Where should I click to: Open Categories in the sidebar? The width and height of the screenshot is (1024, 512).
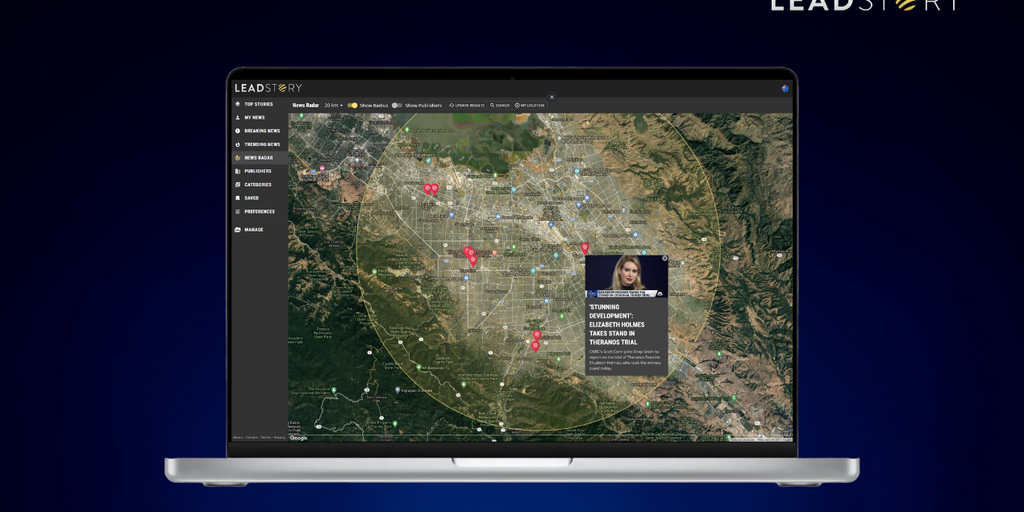pos(260,185)
